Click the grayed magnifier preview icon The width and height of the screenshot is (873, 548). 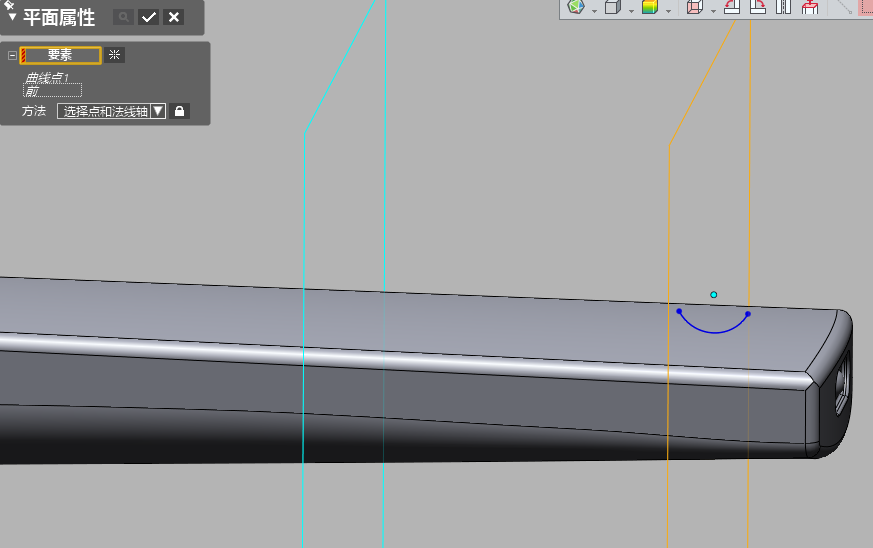[x=124, y=17]
